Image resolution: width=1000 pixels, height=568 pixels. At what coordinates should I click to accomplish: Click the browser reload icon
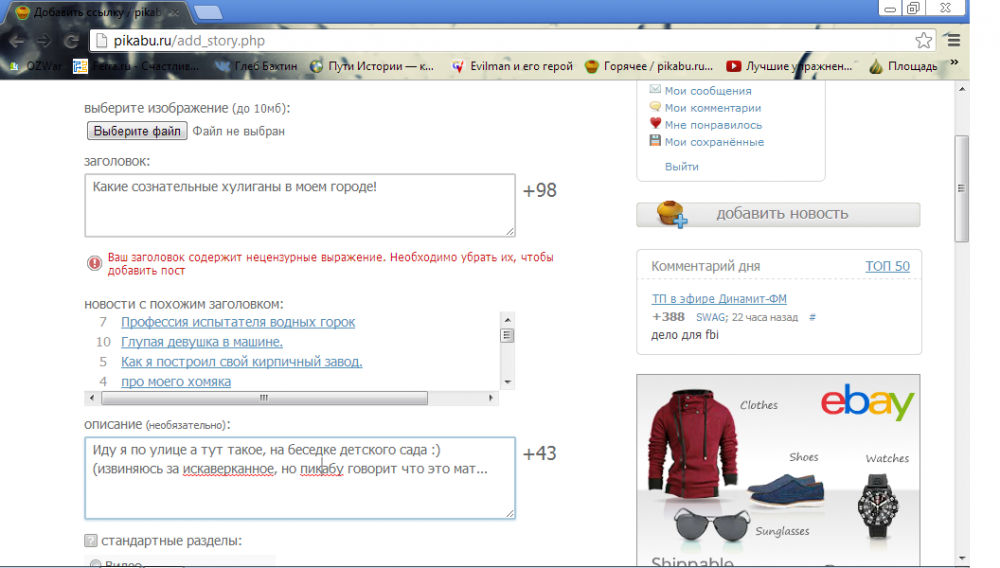pos(71,41)
